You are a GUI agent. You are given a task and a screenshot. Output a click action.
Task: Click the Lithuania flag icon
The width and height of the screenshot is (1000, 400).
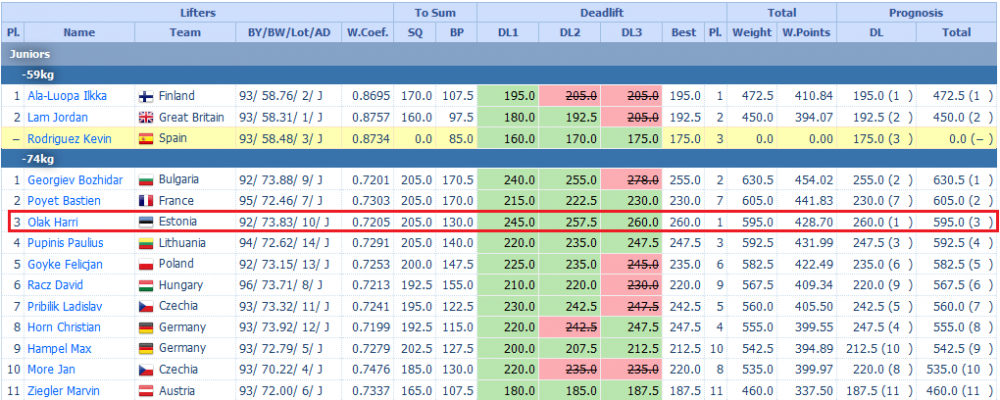pos(146,243)
